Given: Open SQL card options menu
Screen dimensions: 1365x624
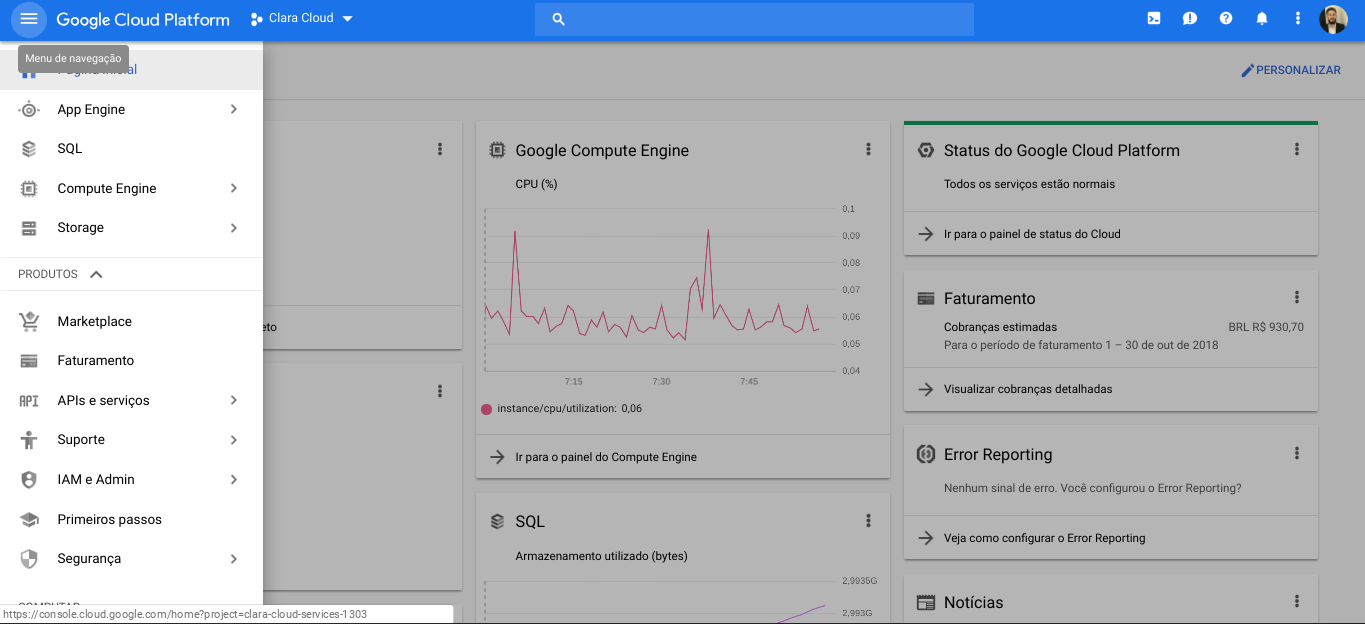Looking at the screenshot, I should pyautogui.click(x=868, y=520).
